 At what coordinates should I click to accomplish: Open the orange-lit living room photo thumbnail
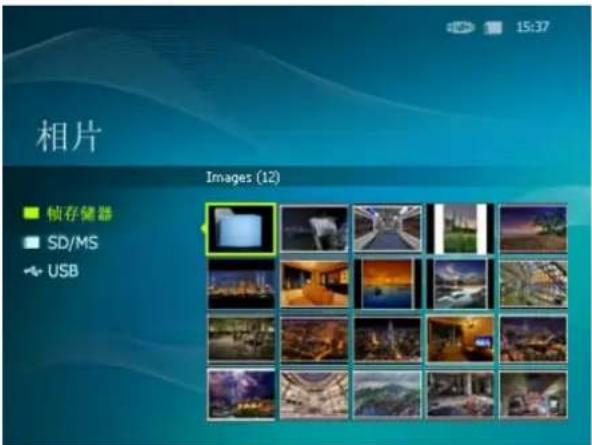[314, 284]
